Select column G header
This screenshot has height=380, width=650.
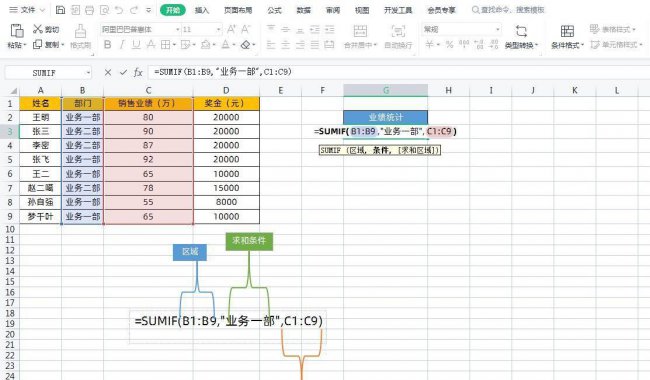(386, 90)
